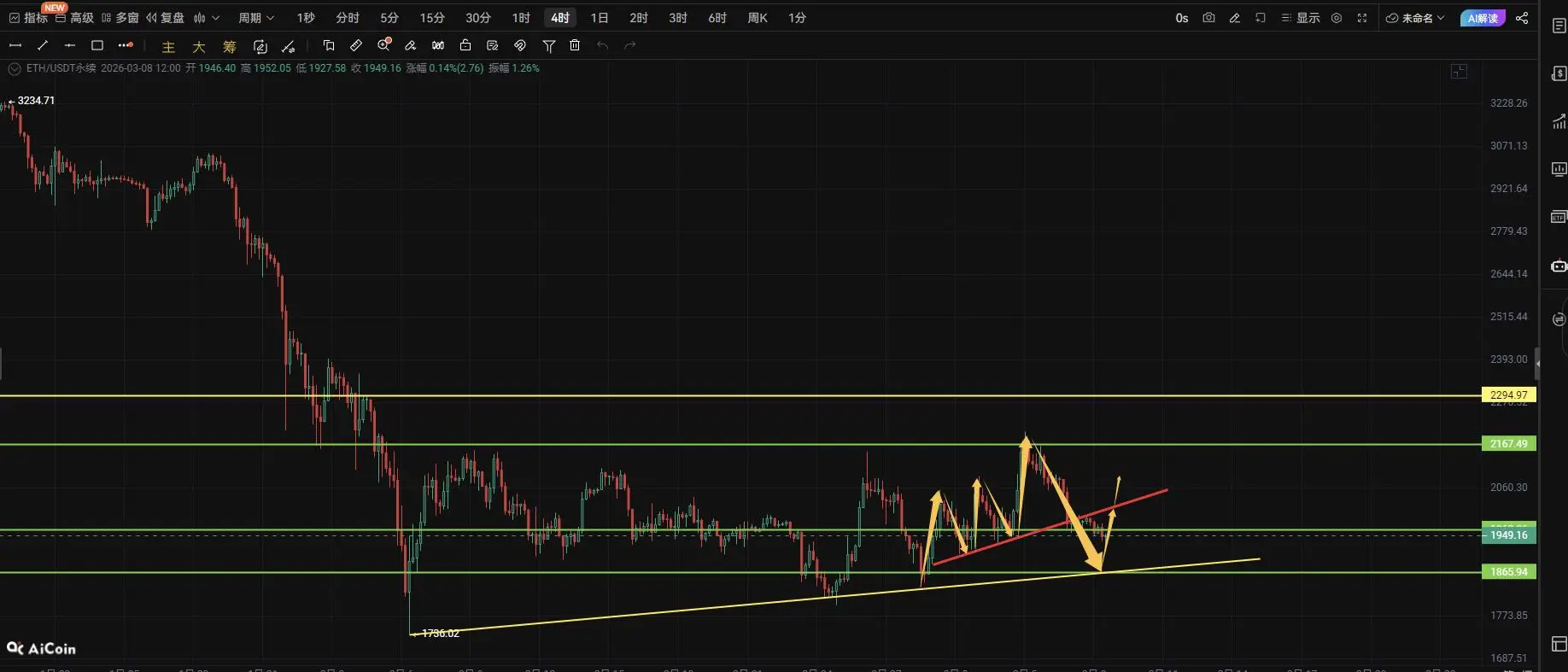Click the current price tag 1949.16

coord(1508,535)
